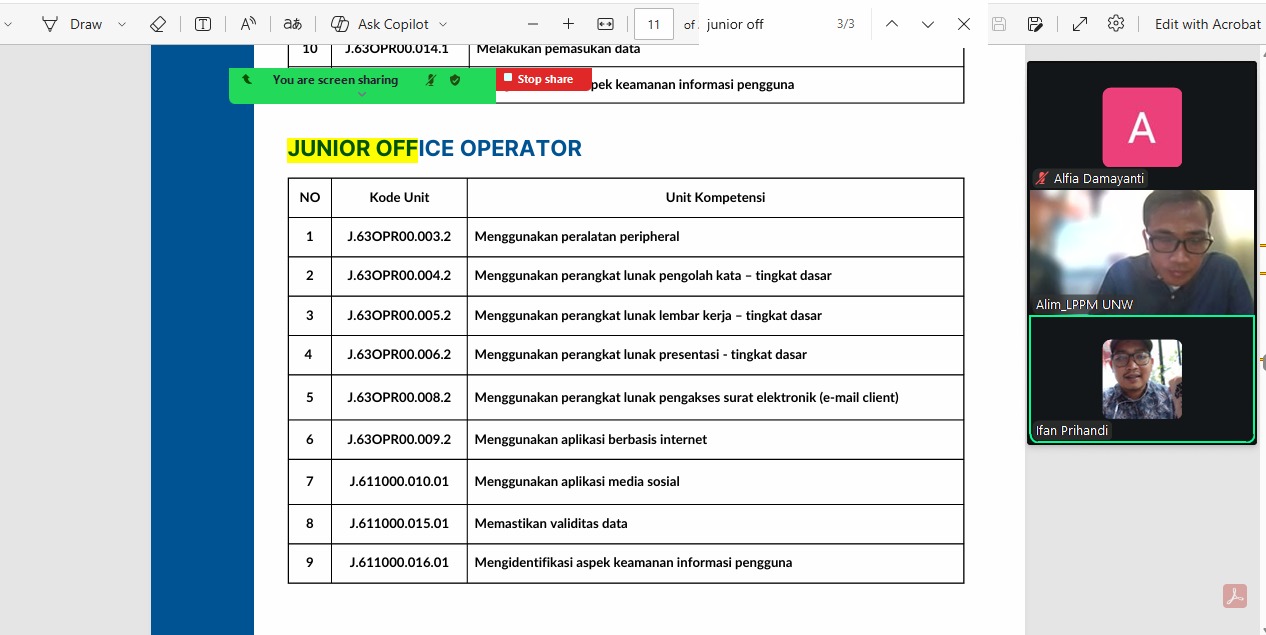
Task: Enter full screen mode
Action: (x=1080, y=24)
